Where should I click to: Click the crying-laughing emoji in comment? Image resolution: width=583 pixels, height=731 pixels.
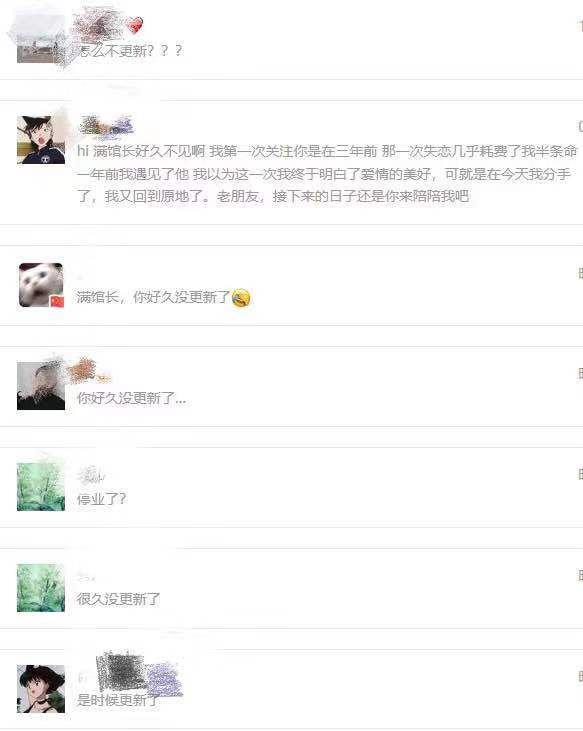pyautogui.click(x=241, y=298)
